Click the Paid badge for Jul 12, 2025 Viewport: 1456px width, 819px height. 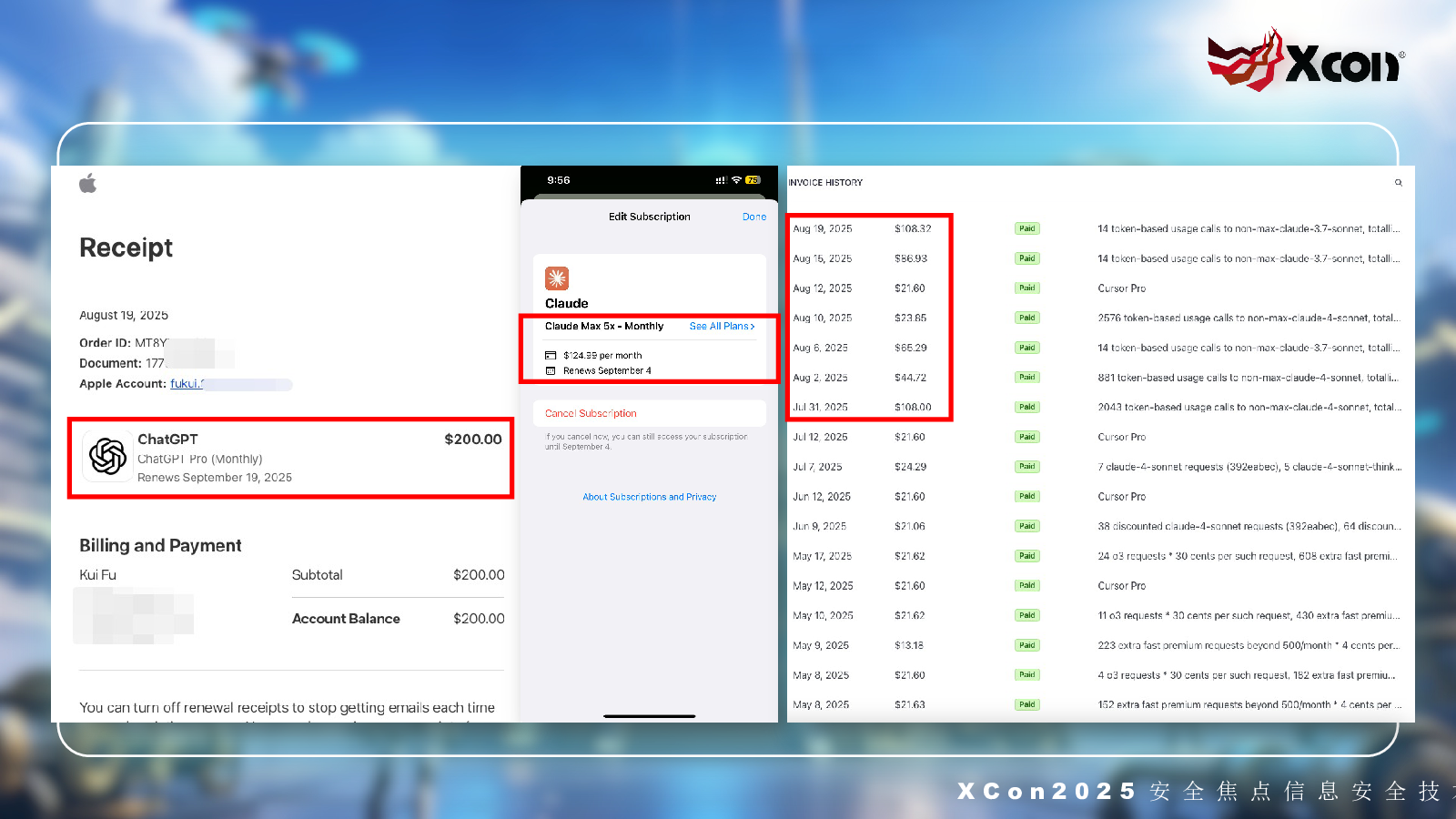pos(1027,437)
